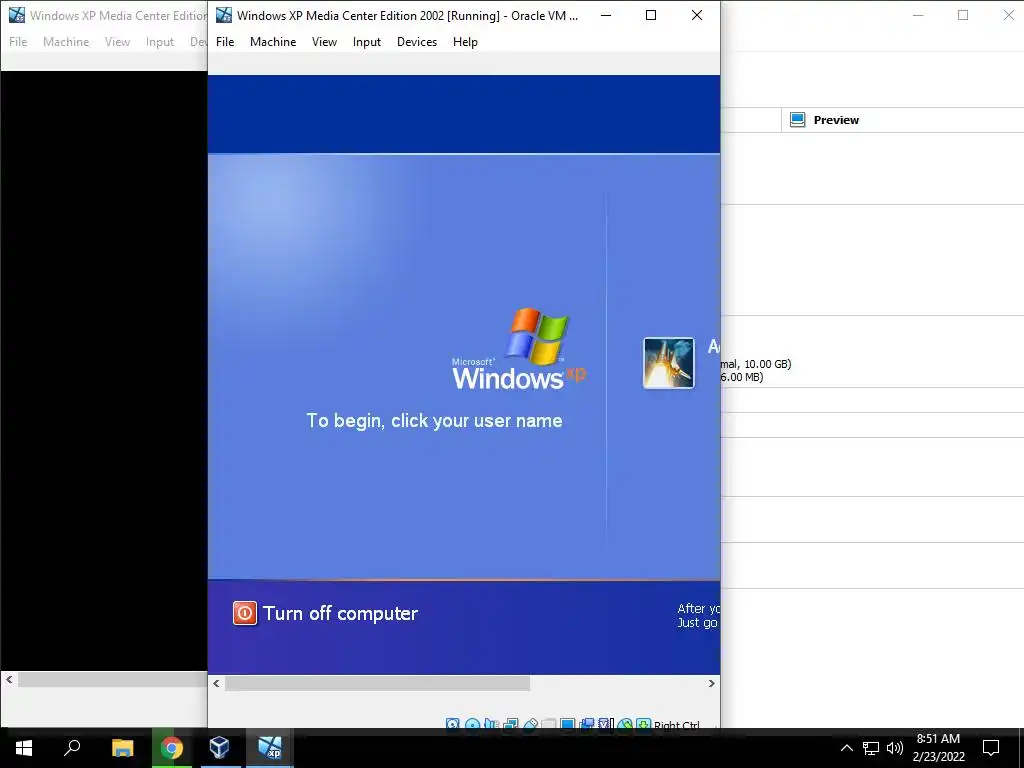Open the notification center icon

coord(991,748)
